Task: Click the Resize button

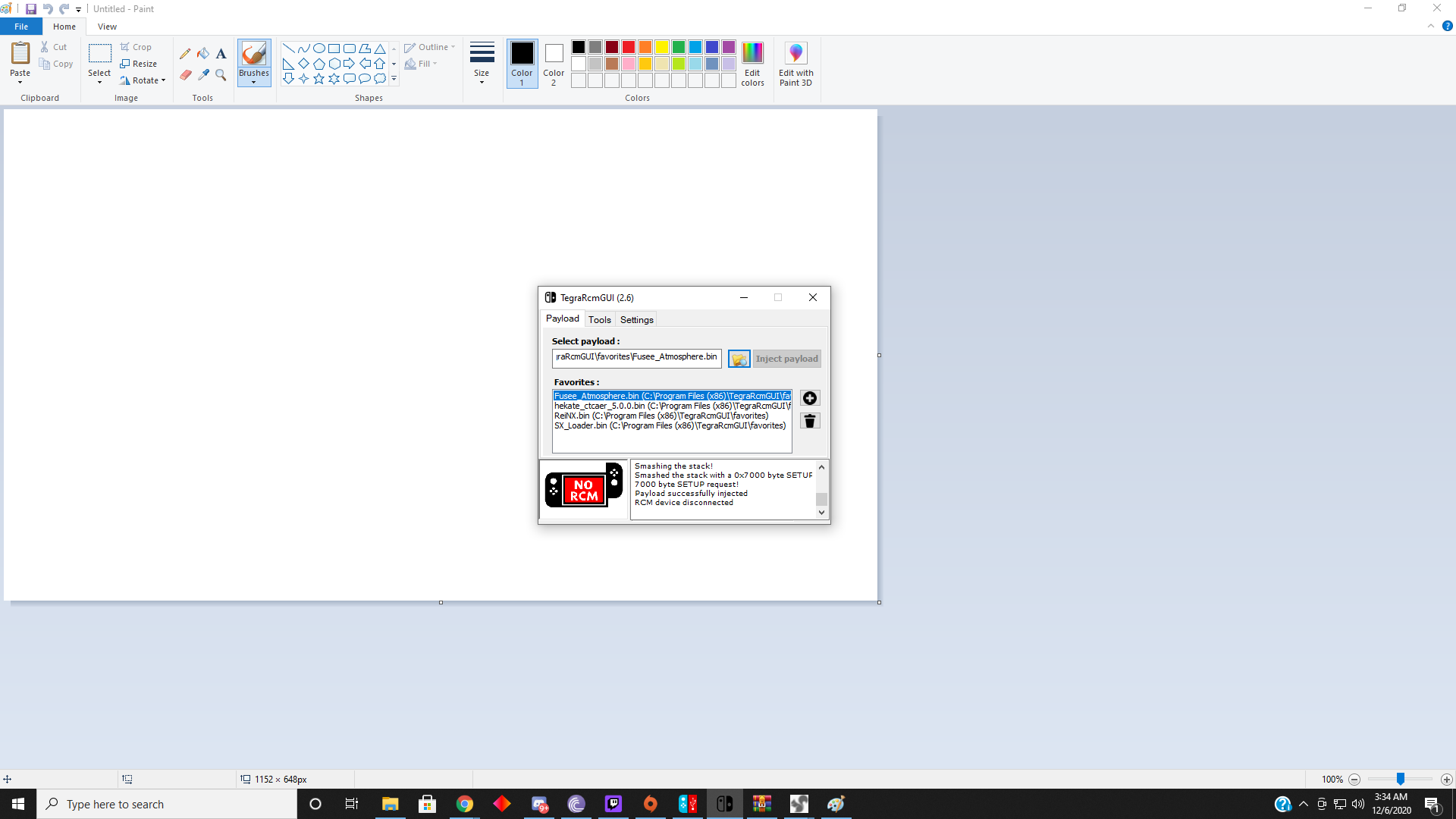Action: 139,64
